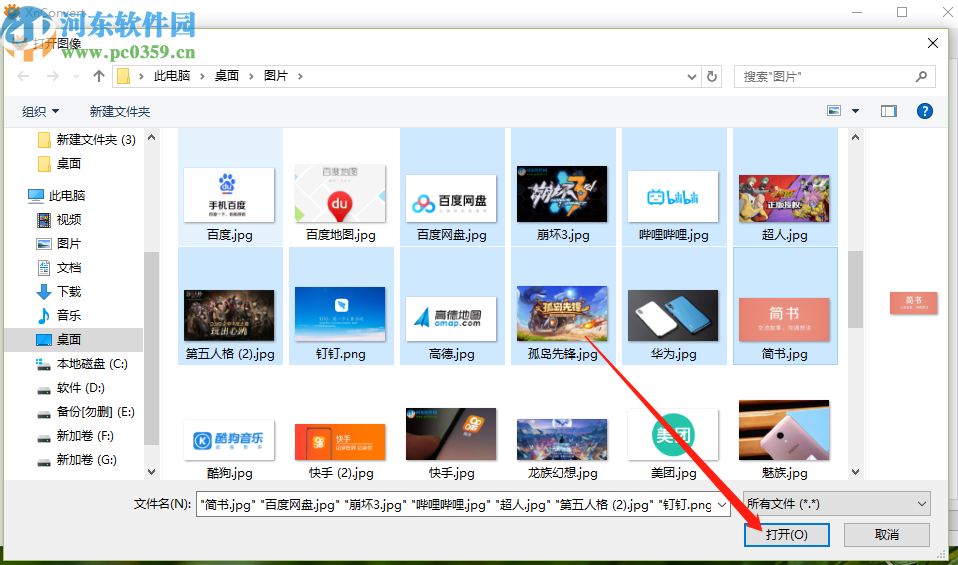This screenshot has height=565, width=958.
Task: Open recent locations dropdown near navigation arrows
Action: click(76, 76)
